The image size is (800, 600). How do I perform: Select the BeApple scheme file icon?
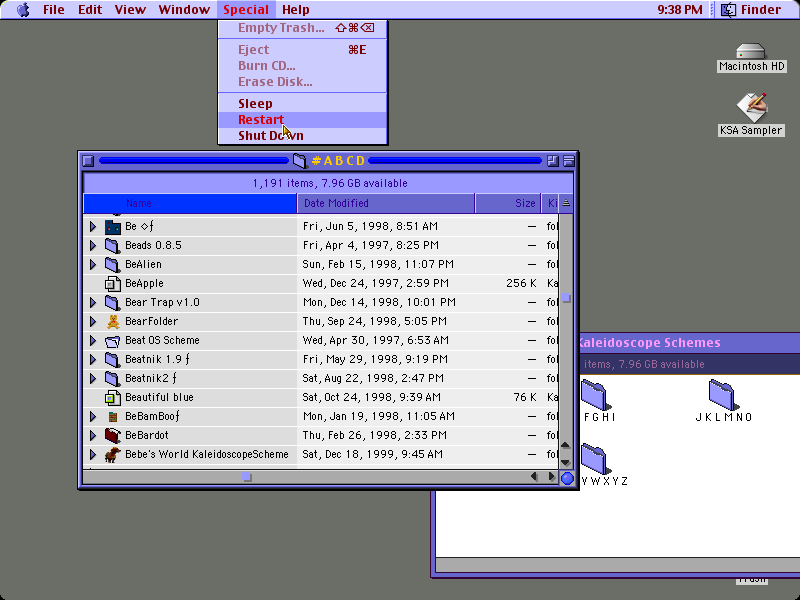pos(113,284)
